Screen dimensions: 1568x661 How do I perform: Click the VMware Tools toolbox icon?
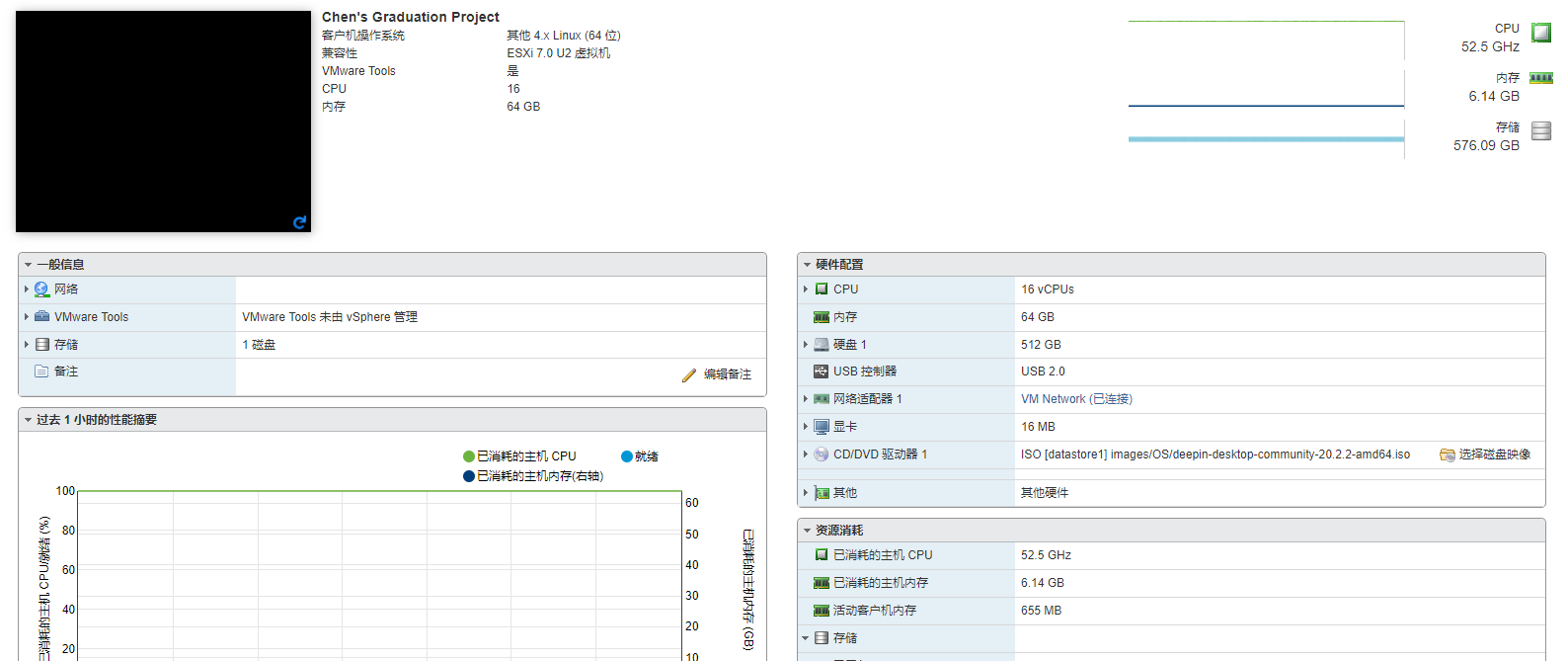click(41, 316)
